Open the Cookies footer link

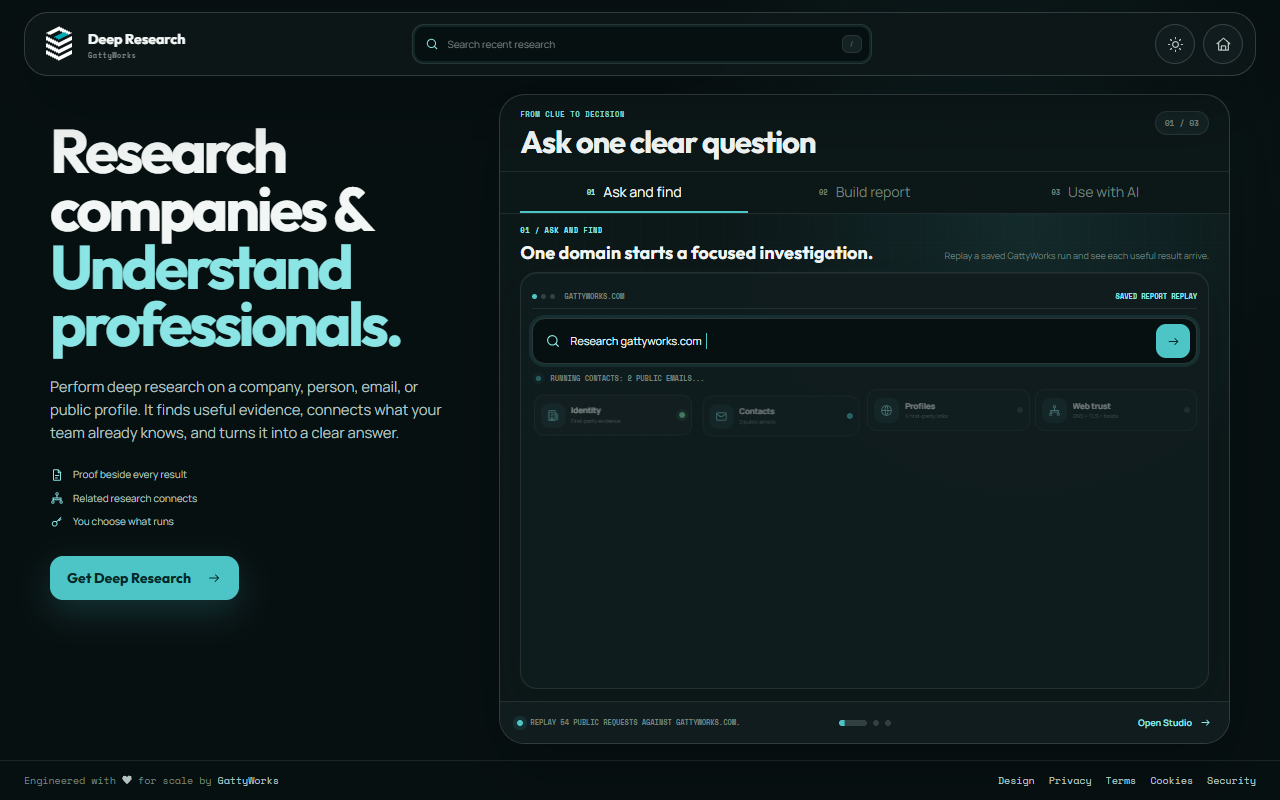pos(1171,780)
